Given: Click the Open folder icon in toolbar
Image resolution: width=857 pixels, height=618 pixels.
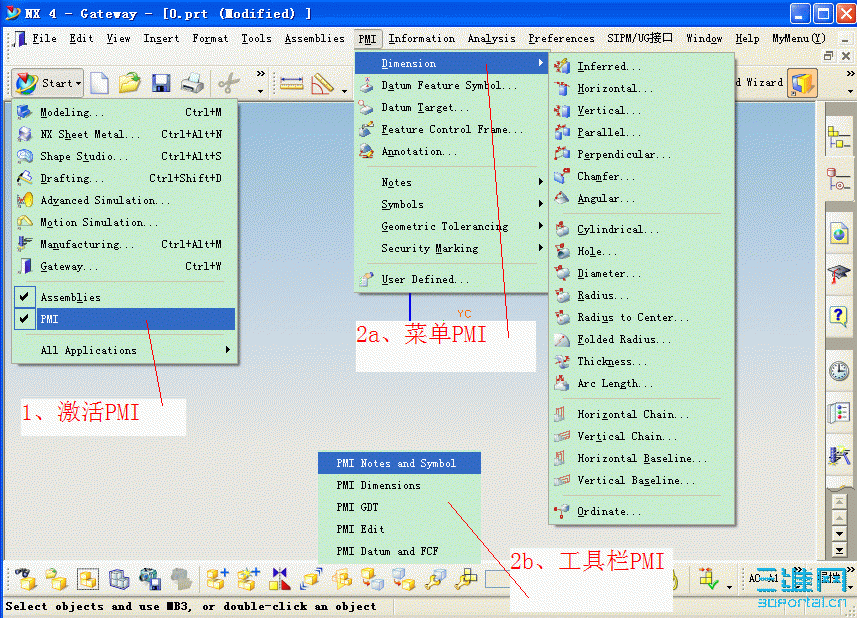Looking at the screenshot, I should (130, 84).
